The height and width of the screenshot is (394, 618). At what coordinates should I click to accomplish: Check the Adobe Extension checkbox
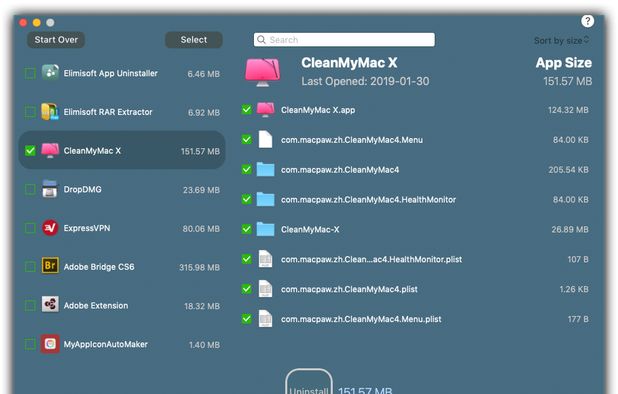click(30, 305)
